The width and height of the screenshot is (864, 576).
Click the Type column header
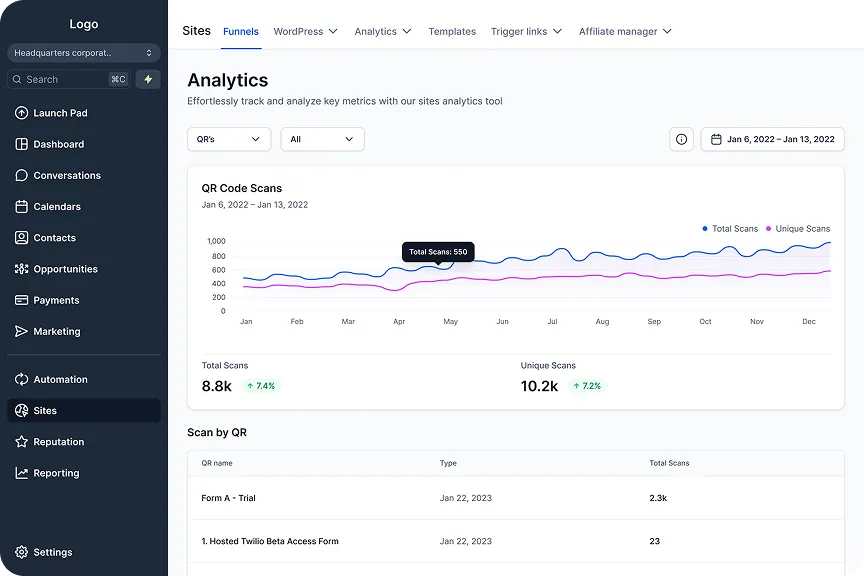[x=448, y=463]
